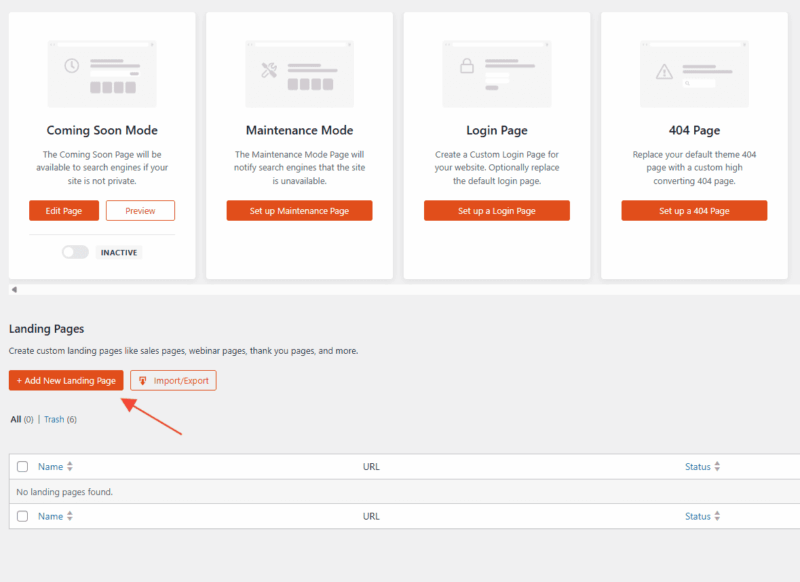Click the sort arrows beside top Name header
This screenshot has height=582, width=800.
pyautogui.click(x=70, y=467)
